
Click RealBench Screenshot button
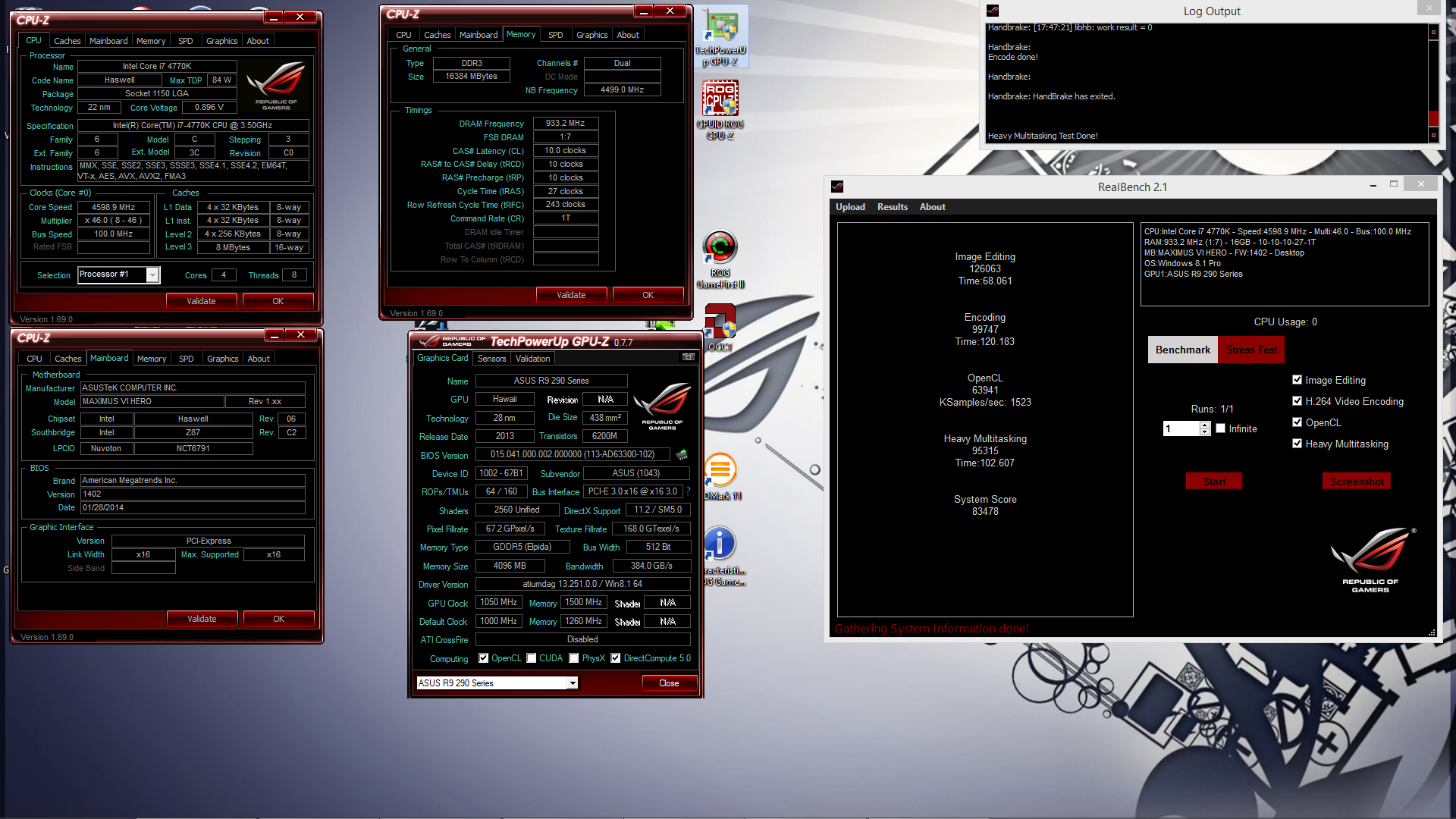(x=1357, y=482)
